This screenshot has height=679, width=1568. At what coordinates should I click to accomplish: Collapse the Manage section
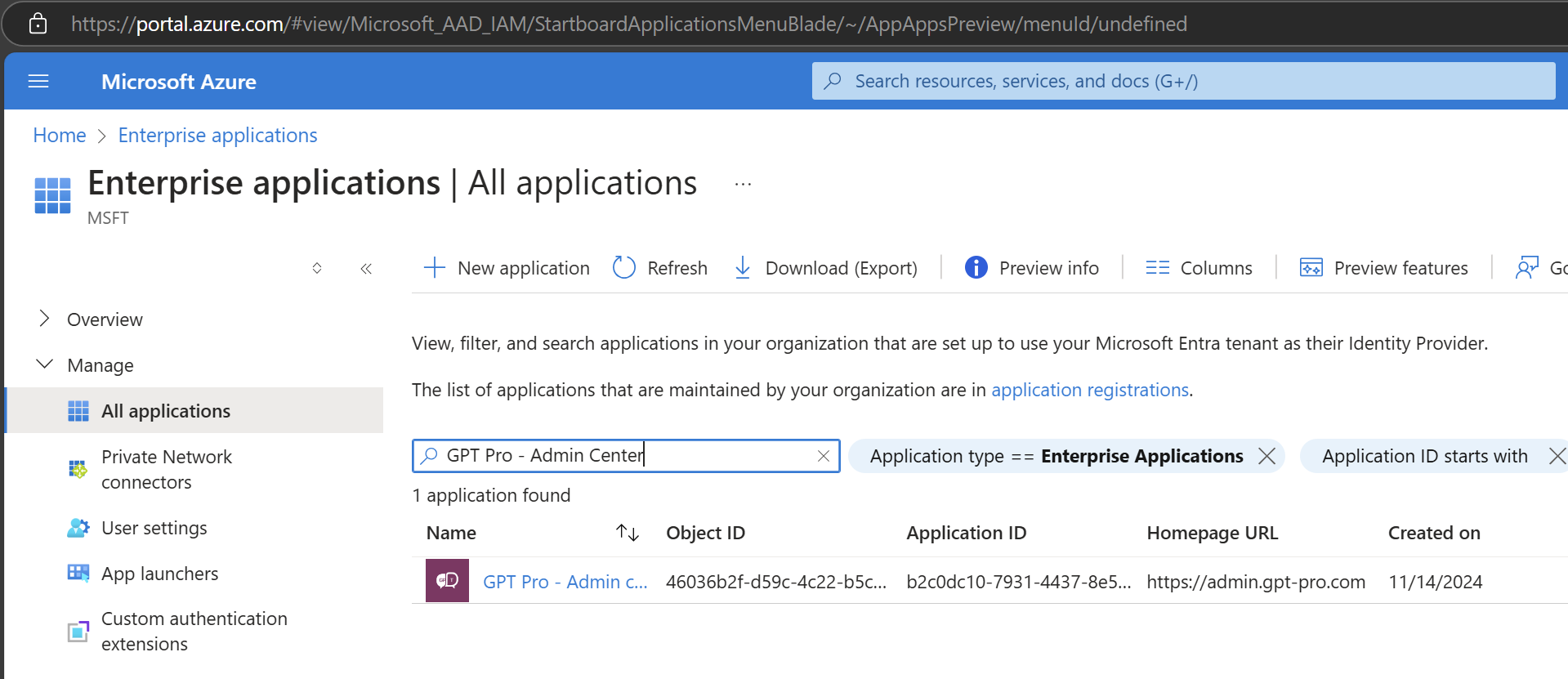click(45, 364)
